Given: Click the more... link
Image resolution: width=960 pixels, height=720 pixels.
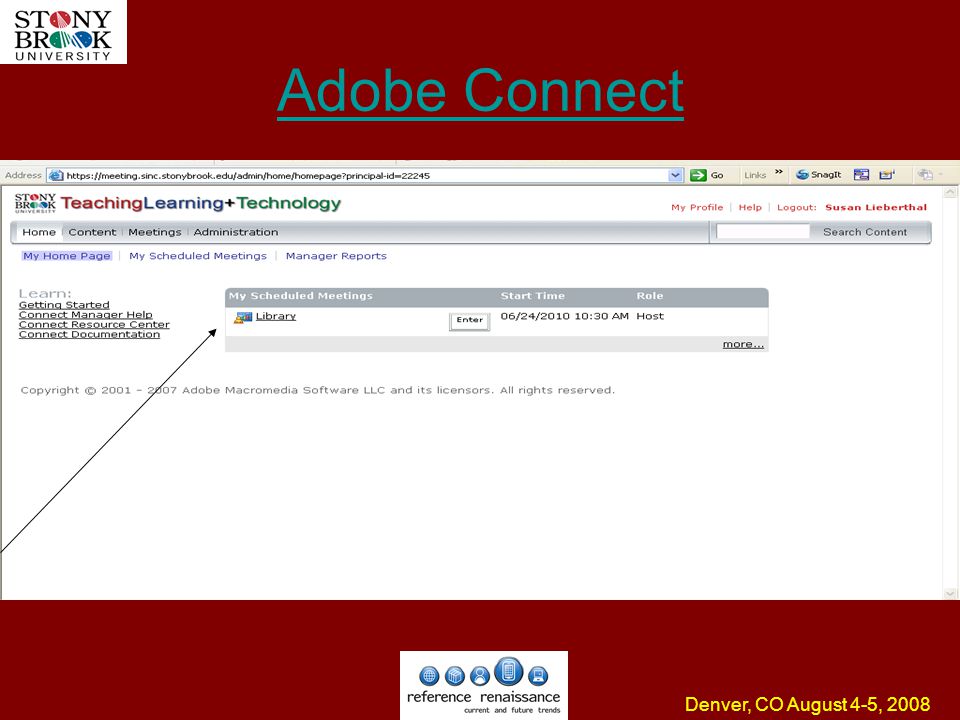Looking at the screenshot, I should (743, 344).
